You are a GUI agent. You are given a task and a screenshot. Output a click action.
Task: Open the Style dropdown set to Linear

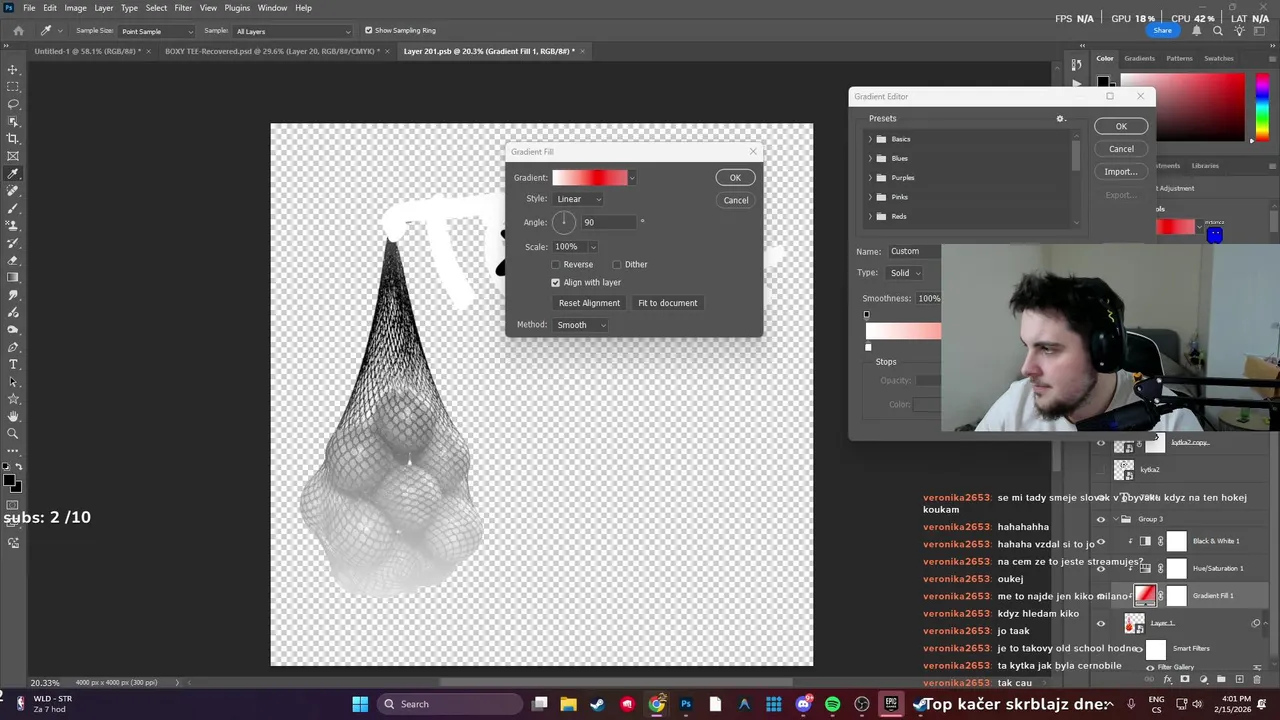point(579,199)
